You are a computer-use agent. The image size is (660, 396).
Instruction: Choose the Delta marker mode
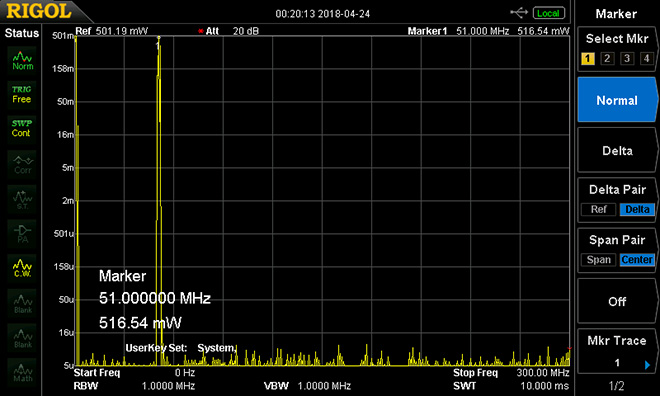pos(617,151)
